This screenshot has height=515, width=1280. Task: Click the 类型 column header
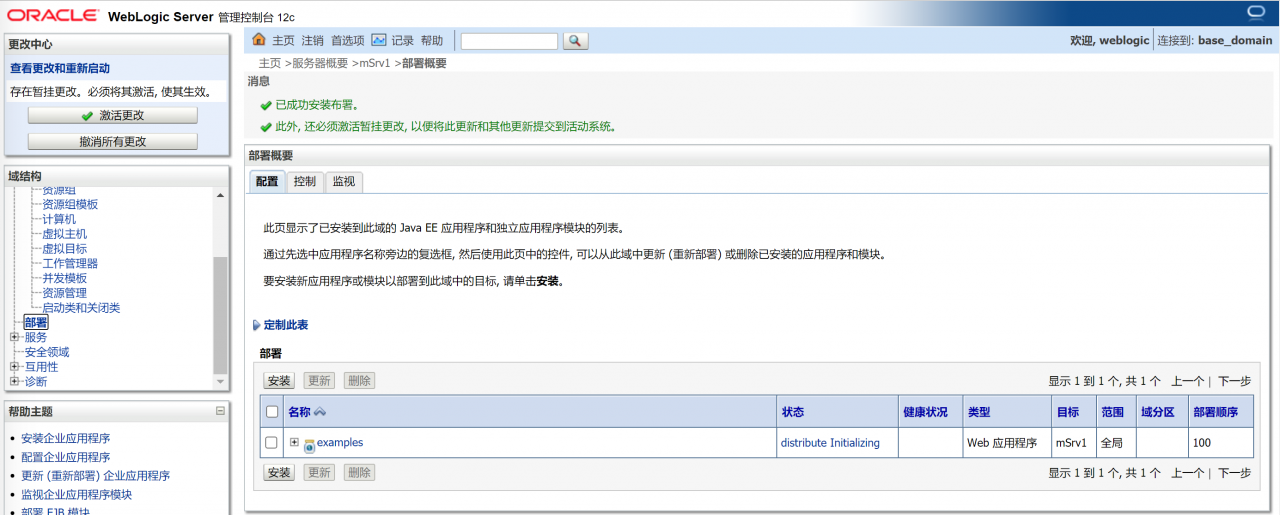pyautogui.click(x=978, y=412)
